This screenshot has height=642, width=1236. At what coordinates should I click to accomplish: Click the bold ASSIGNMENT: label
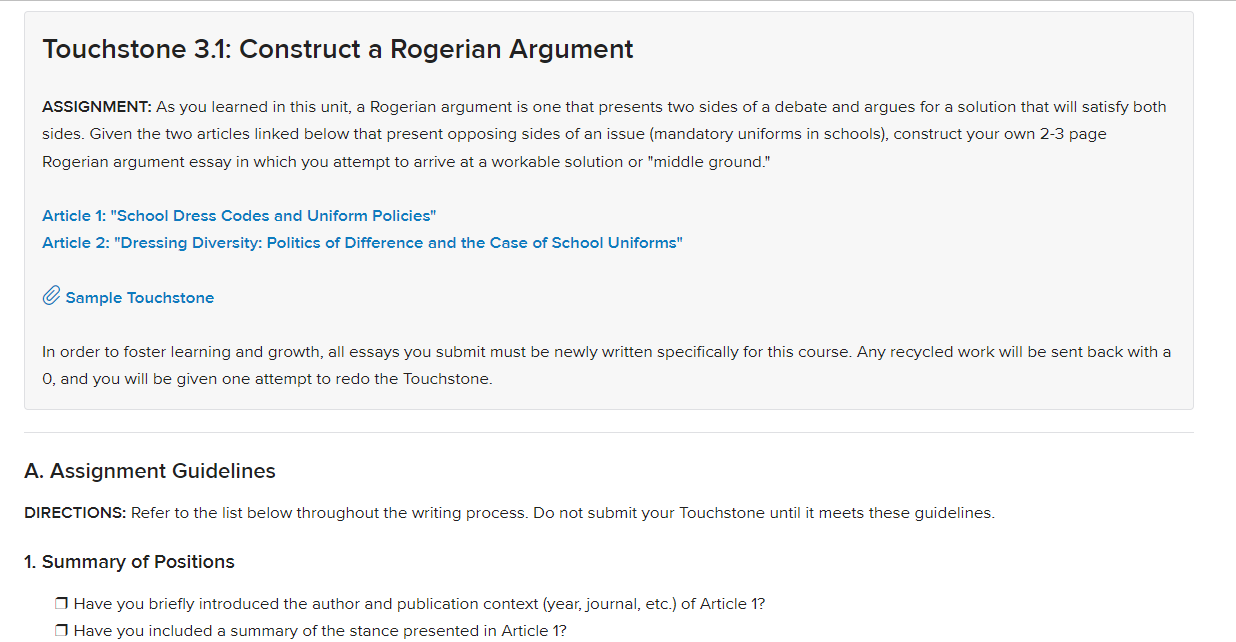97,107
